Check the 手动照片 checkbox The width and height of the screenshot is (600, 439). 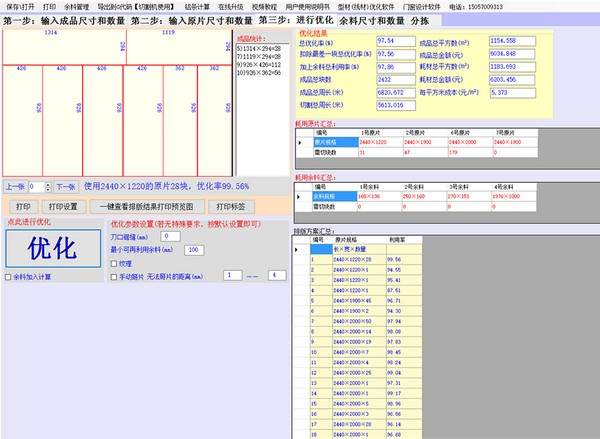point(113,275)
